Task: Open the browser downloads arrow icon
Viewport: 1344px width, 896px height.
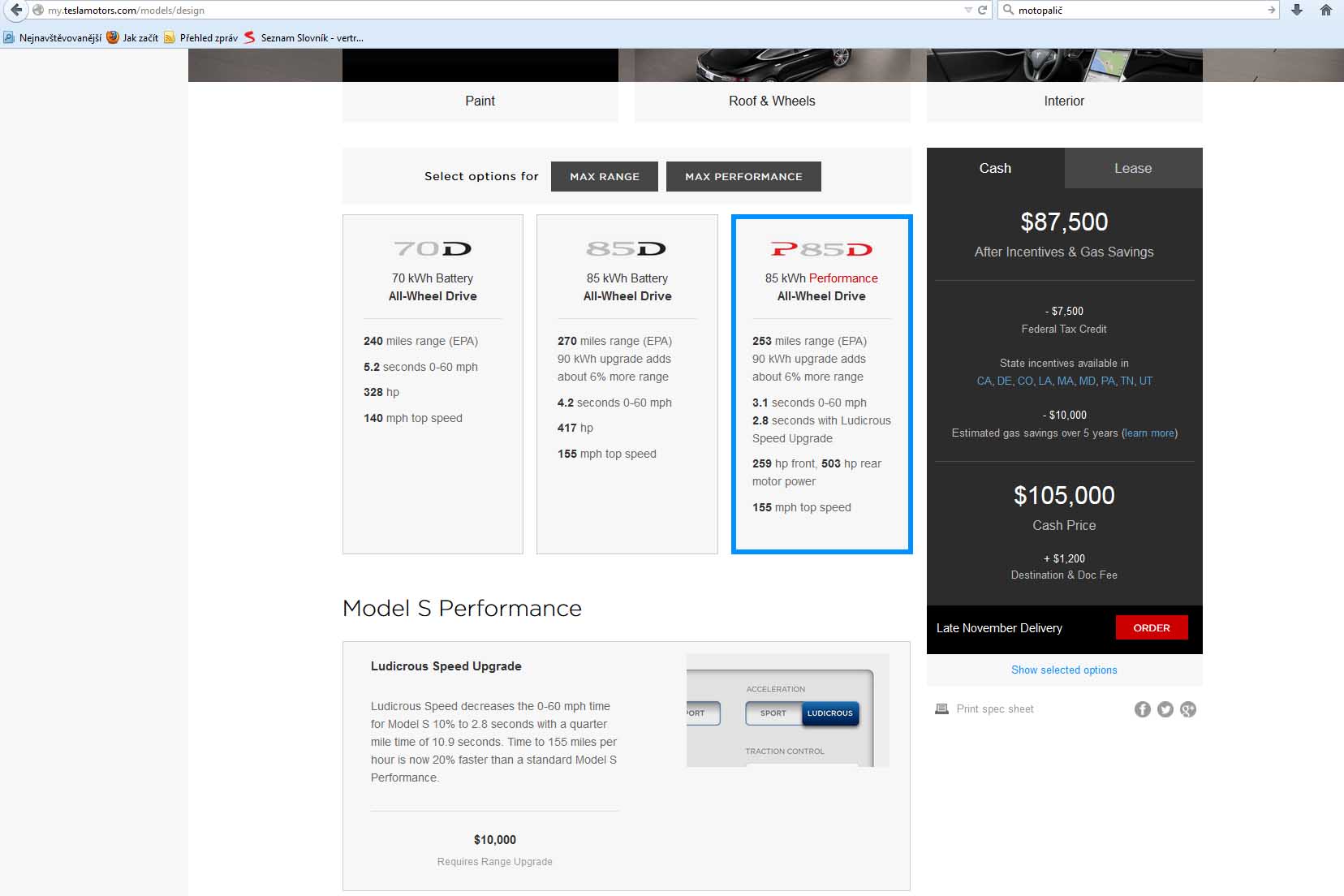Action: coord(1297,10)
